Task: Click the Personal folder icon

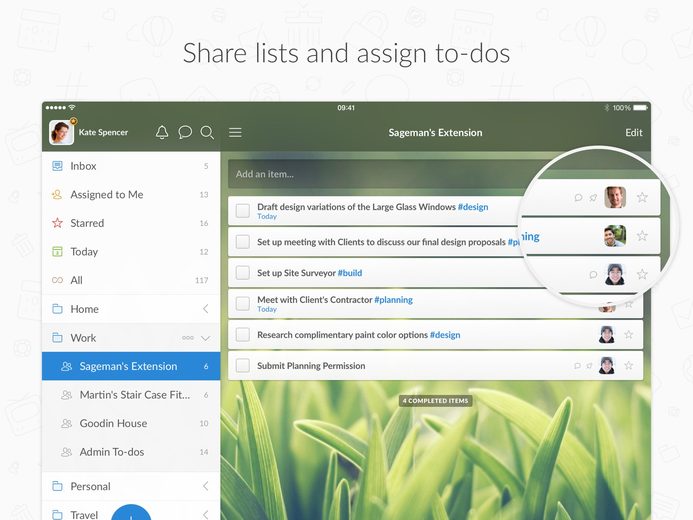Action: (x=57, y=486)
